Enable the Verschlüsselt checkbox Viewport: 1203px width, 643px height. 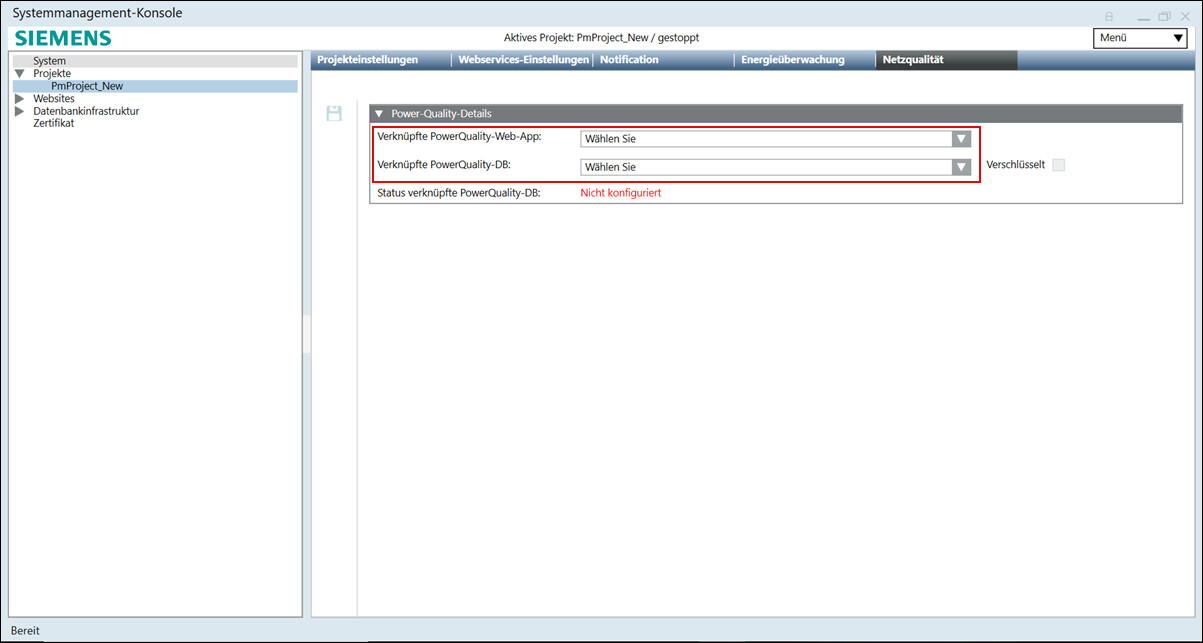[1058, 165]
